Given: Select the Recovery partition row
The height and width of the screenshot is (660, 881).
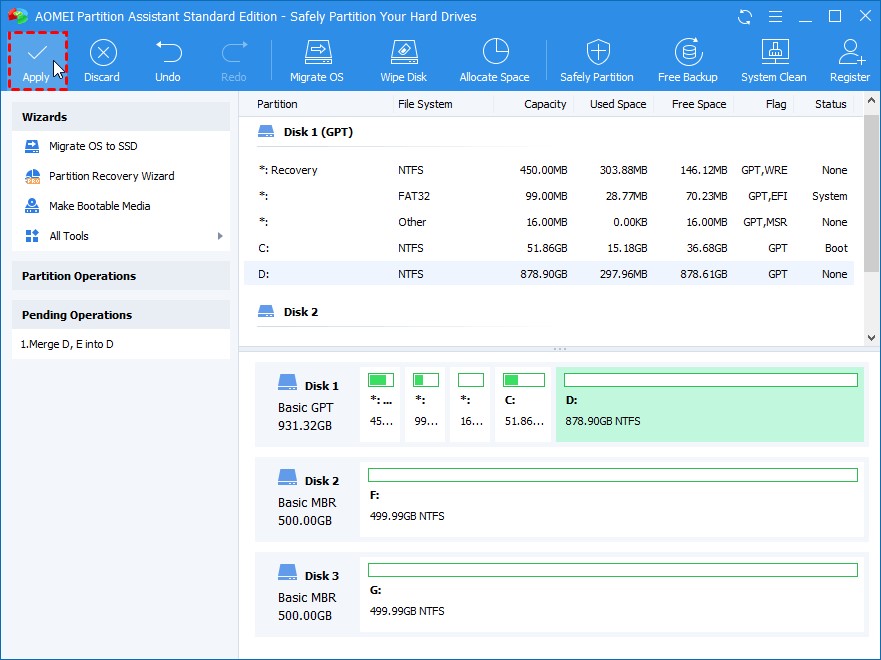Looking at the screenshot, I should pyautogui.click(x=549, y=170).
